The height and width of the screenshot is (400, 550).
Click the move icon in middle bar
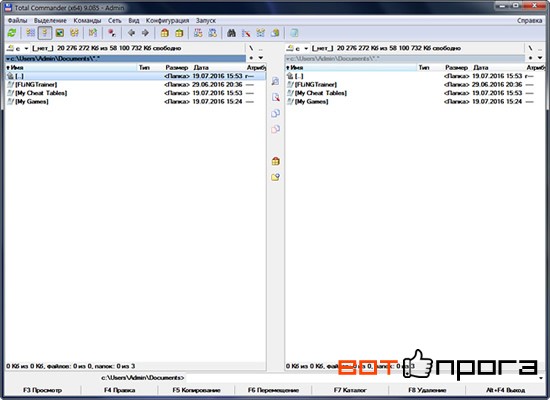[x=275, y=129]
